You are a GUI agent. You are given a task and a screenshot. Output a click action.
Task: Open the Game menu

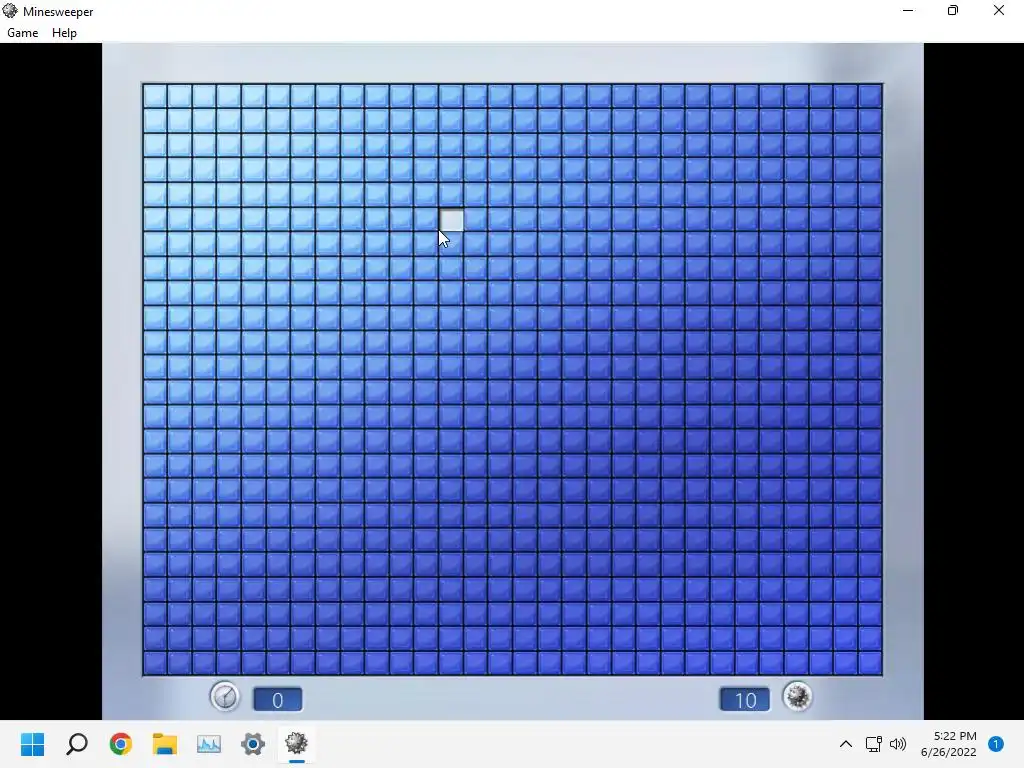(22, 33)
